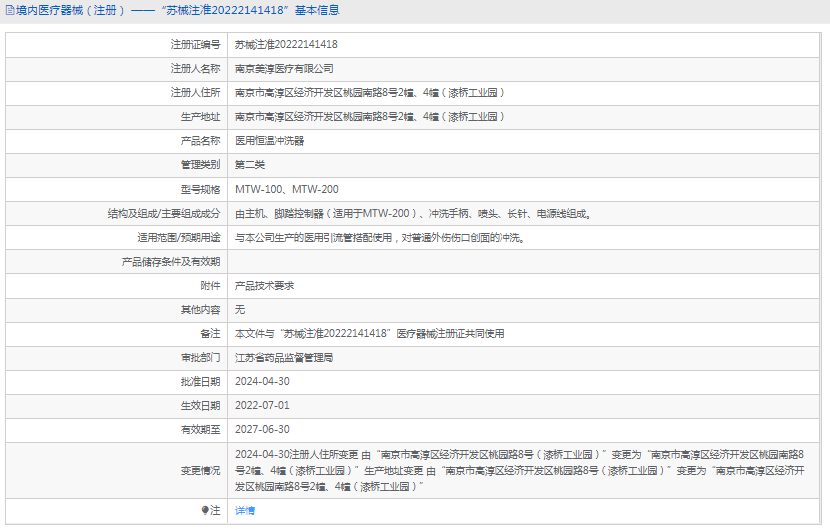Select effective date 2022-07-01
Screen dimensions: 830x529
coord(262,406)
